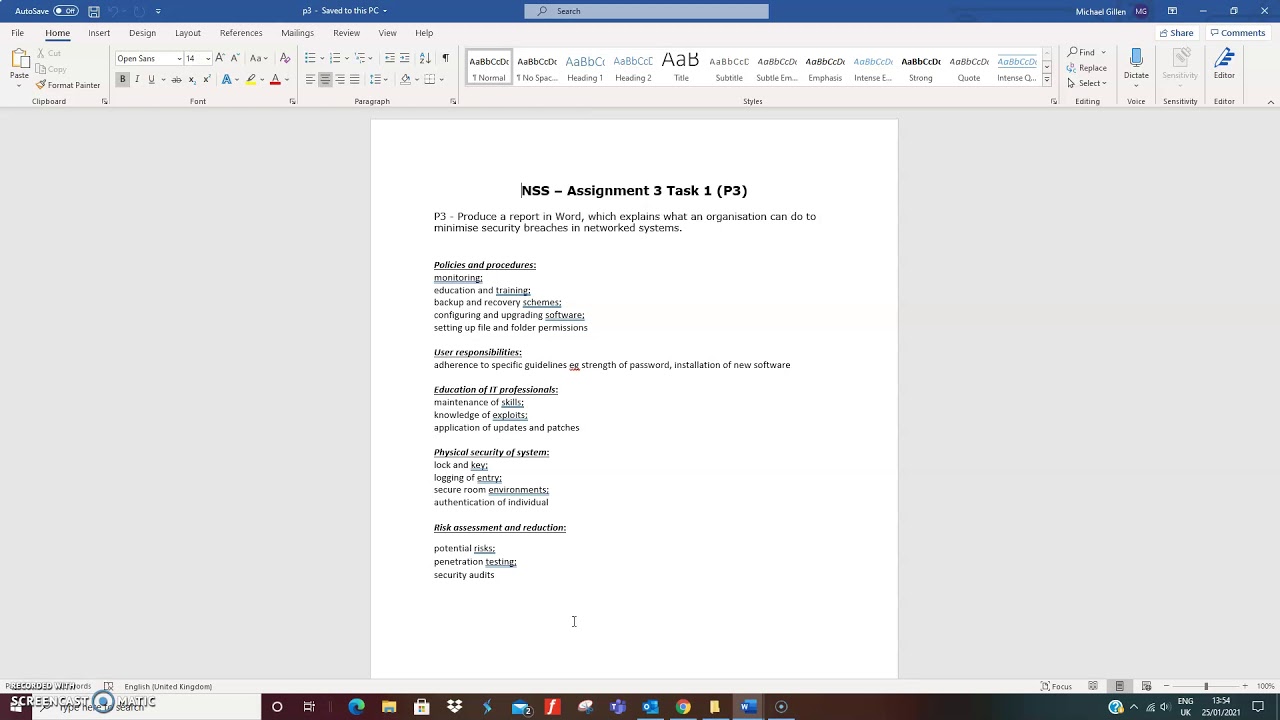Viewport: 1280px width, 720px height.
Task: Open the Comments button
Action: (x=1237, y=33)
